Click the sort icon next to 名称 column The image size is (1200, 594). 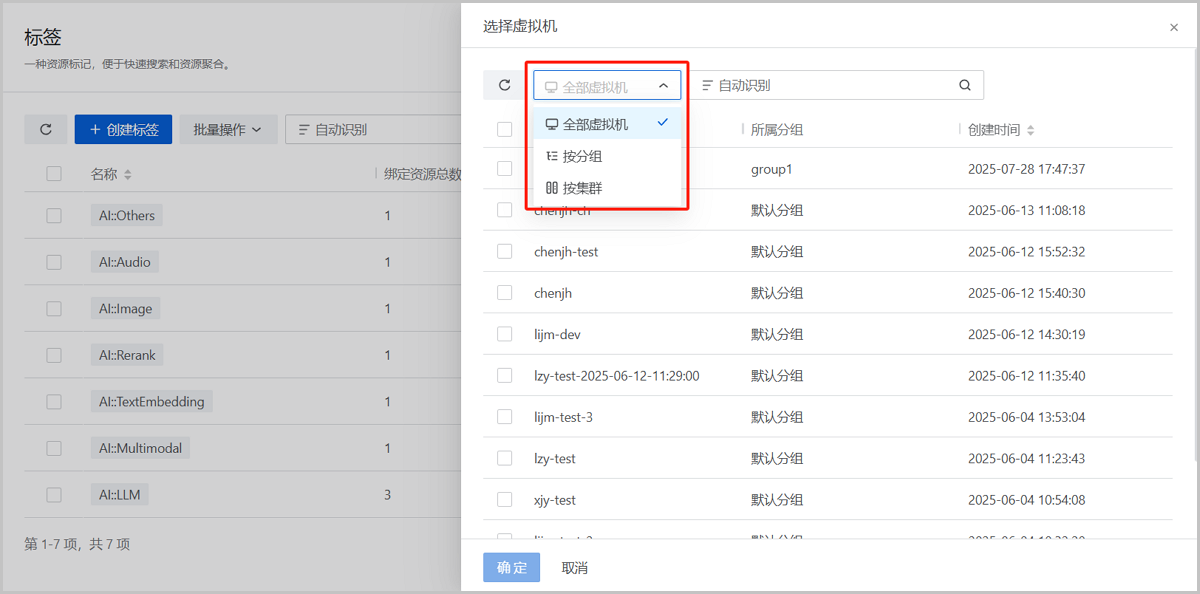(x=128, y=175)
